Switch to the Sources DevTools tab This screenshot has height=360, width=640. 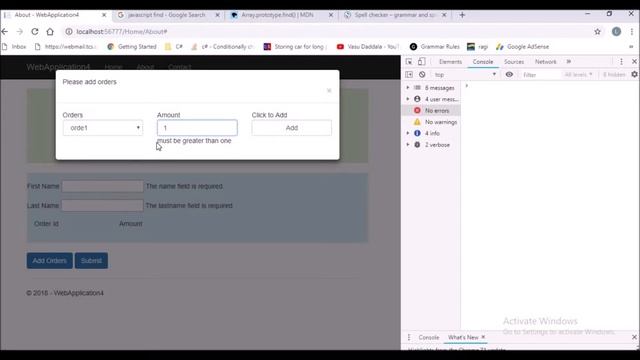(x=514, y=62)
